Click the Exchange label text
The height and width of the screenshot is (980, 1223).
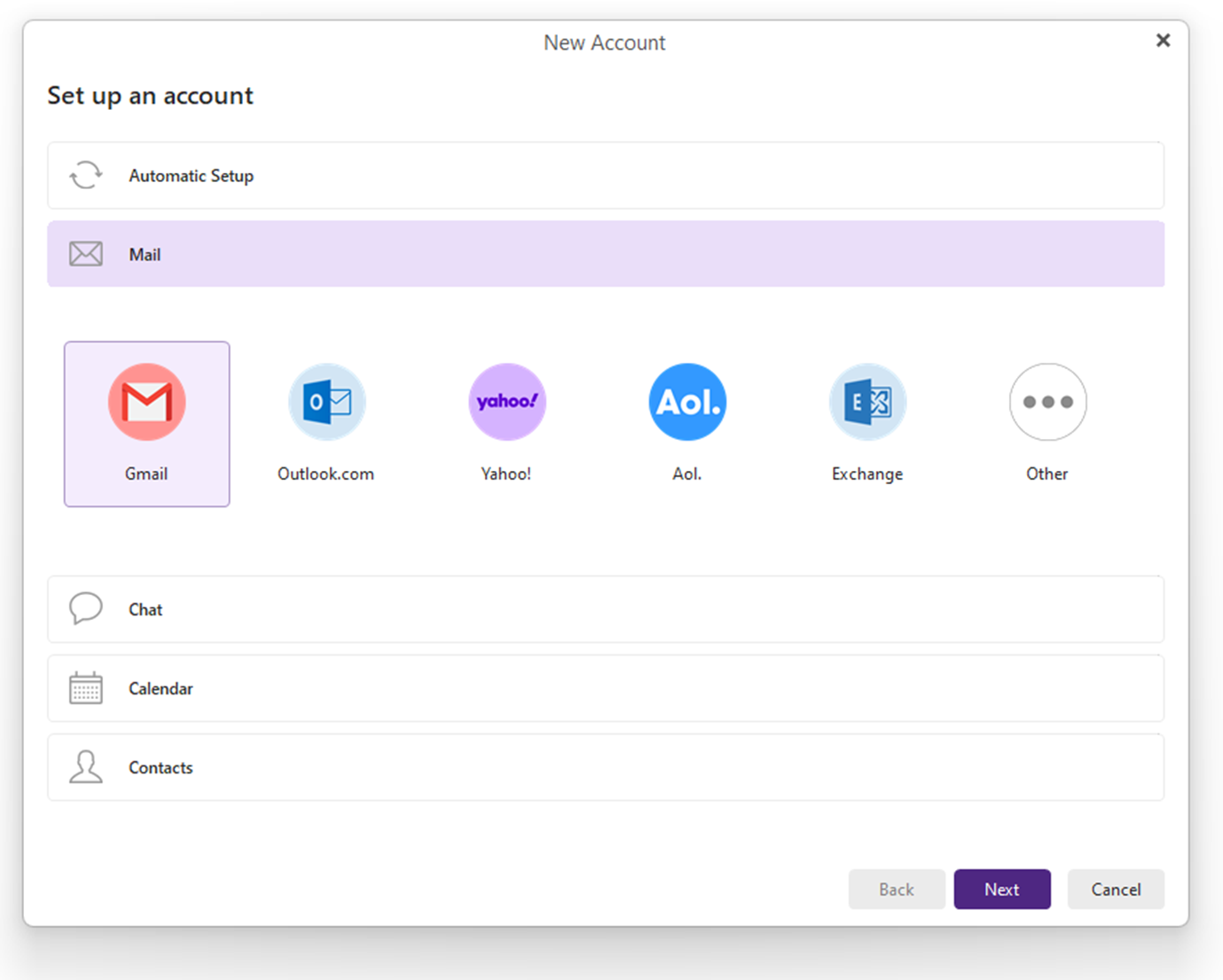[x=867, y=474]
